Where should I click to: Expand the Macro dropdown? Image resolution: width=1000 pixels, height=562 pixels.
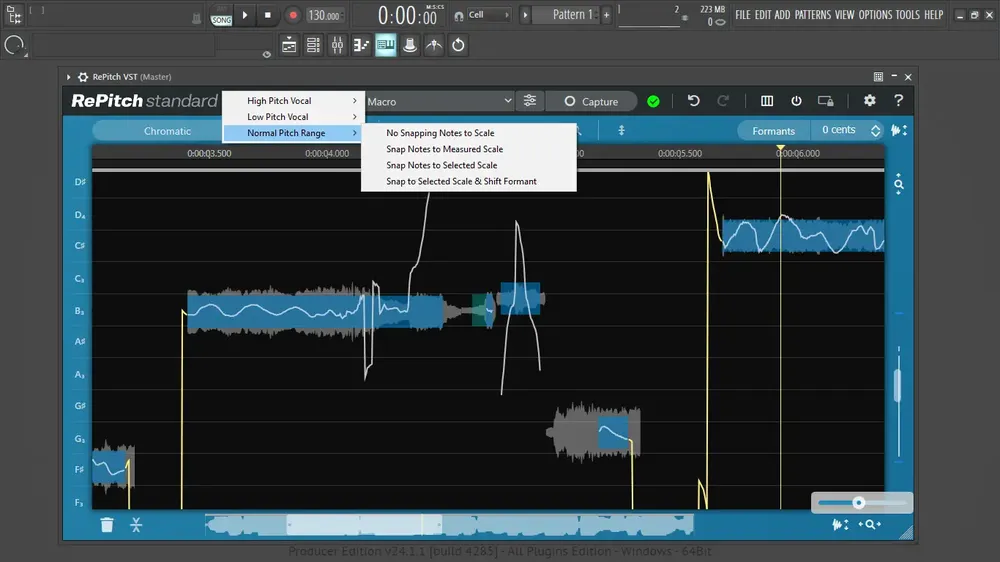[x=439, y=101]
